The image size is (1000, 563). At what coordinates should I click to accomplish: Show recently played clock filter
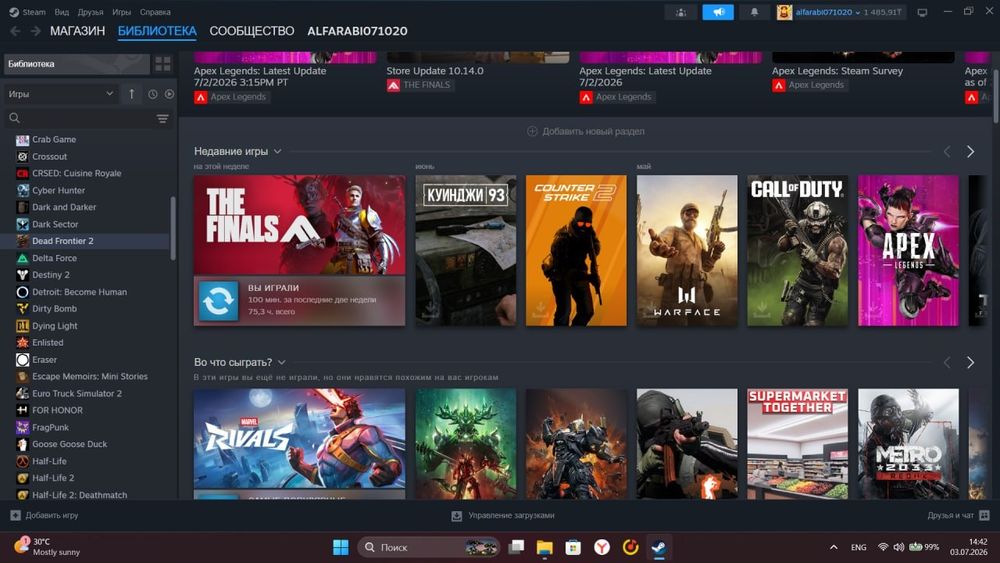(x=152, y=94)
